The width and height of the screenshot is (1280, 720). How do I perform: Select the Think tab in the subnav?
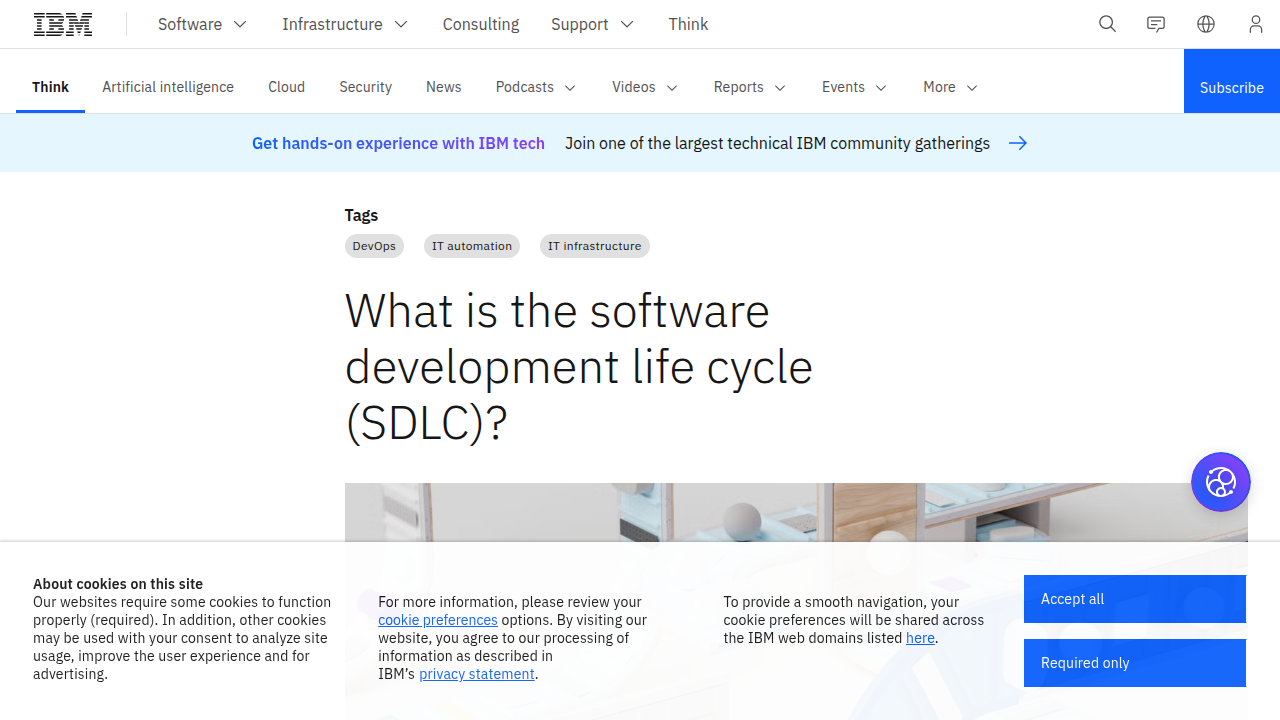50,87
